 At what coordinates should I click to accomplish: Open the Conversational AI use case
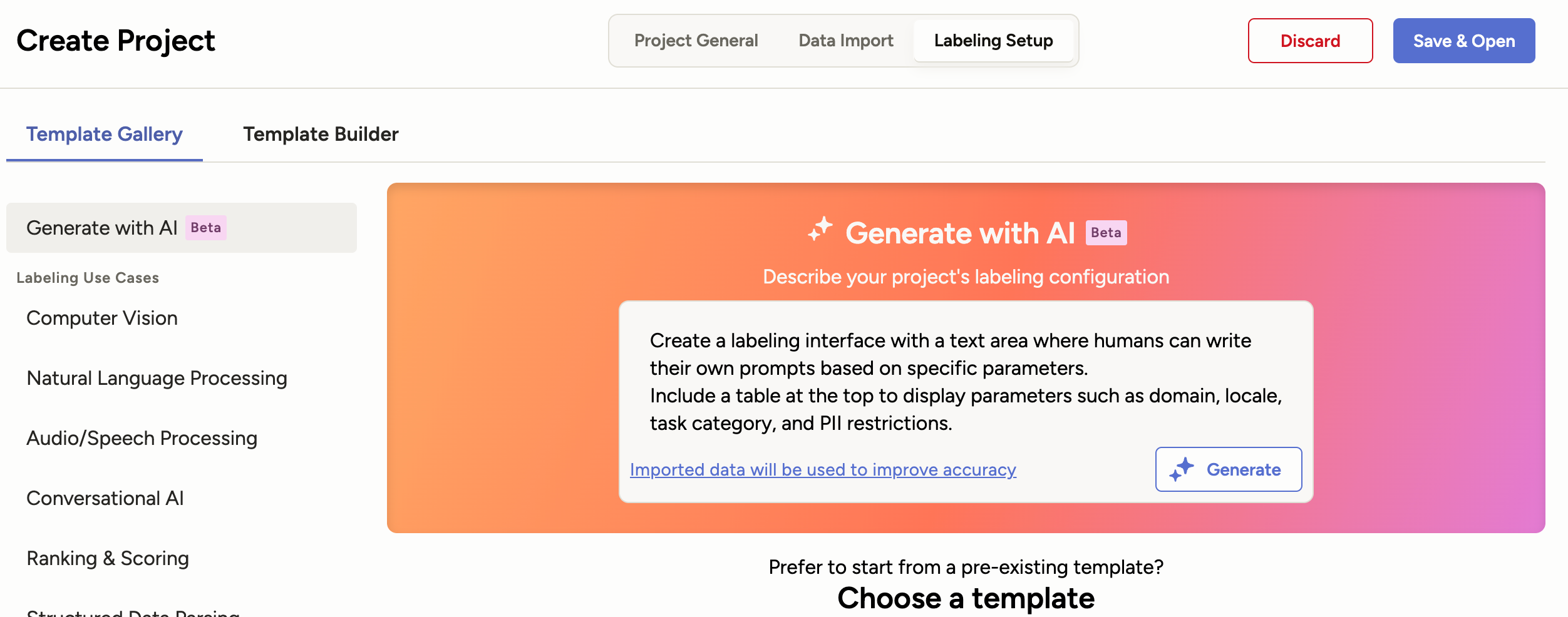(x=105, y=498)
